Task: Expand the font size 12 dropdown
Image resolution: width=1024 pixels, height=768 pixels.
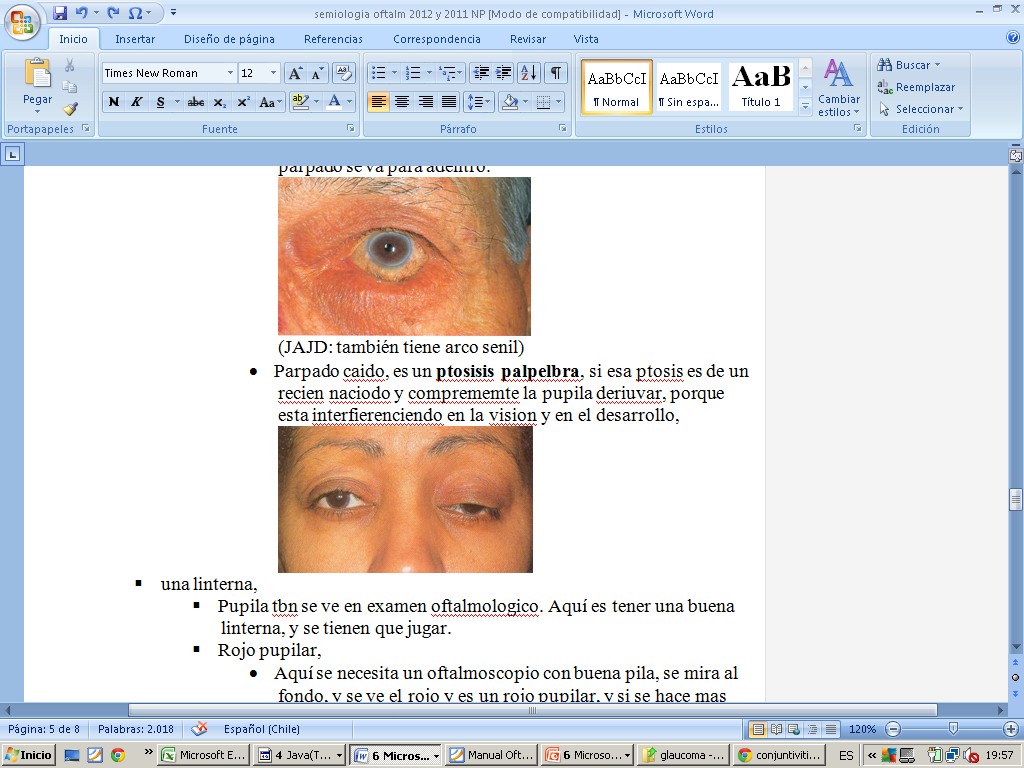Action: pos(273,73)
